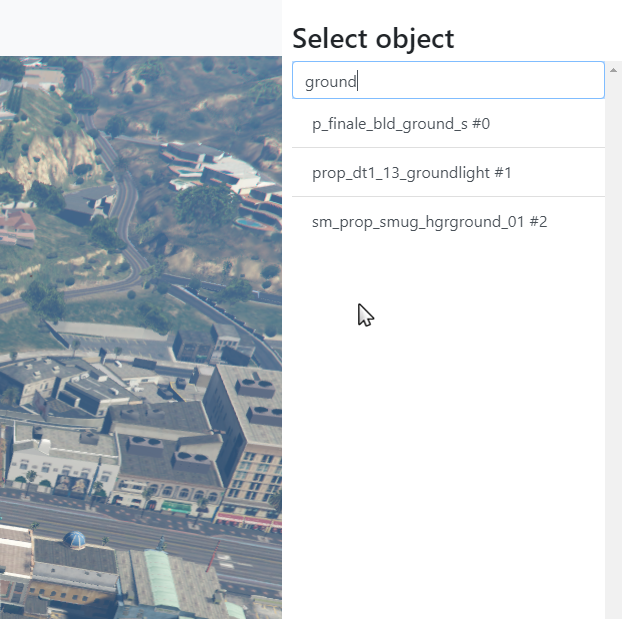The height and width of the screenshot is (619, 632).
Task: Pick sm_prop_smug_hgrground_01 #2 object
Action: 448,222
